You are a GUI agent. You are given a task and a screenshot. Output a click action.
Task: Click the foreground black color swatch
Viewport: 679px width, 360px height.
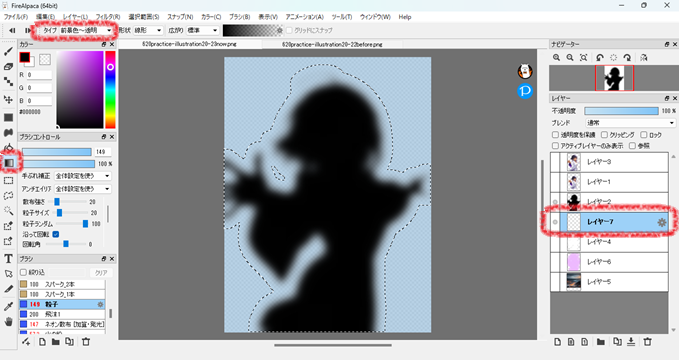24,57
